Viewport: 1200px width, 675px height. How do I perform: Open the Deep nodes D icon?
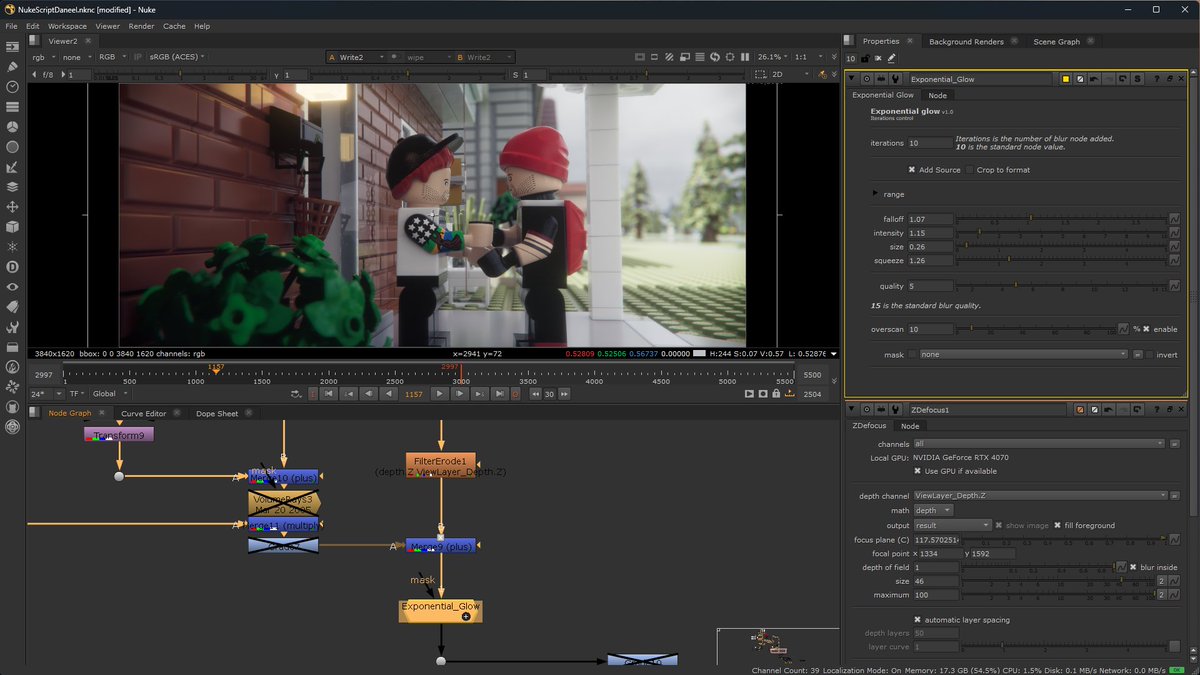(12, 267)
